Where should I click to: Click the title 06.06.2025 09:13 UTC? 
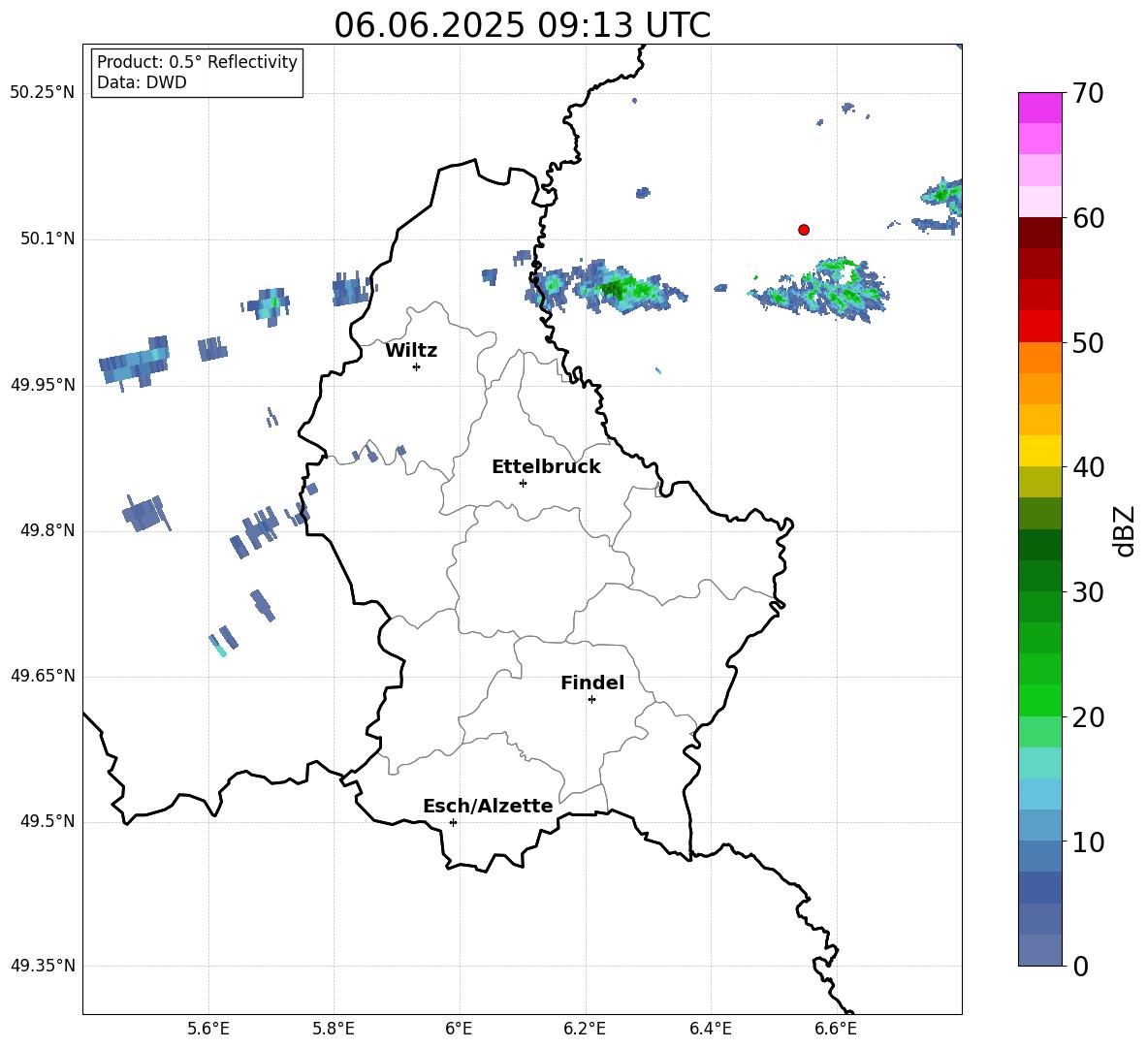522,25
